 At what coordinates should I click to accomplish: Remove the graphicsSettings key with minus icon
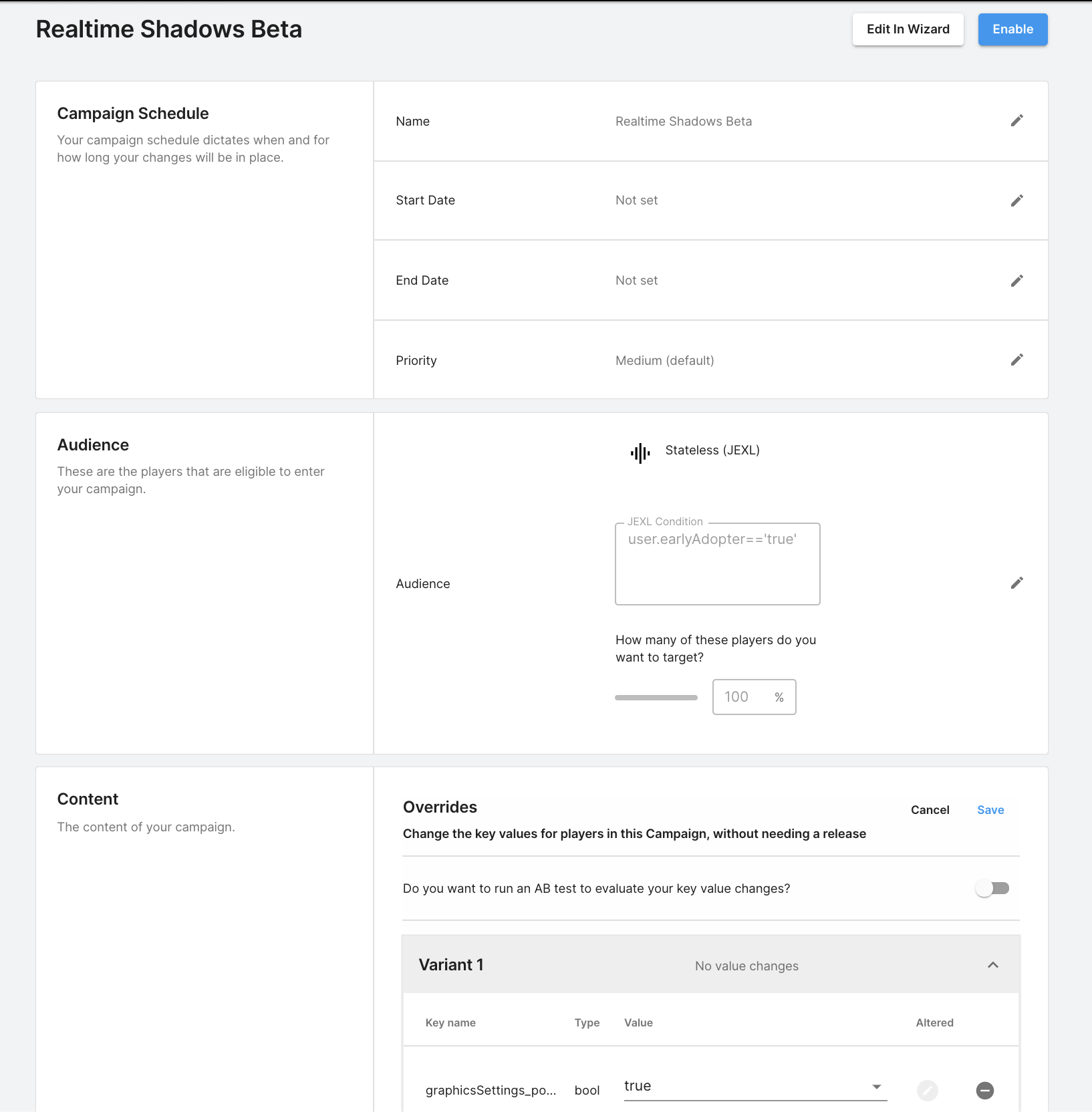985,1090
